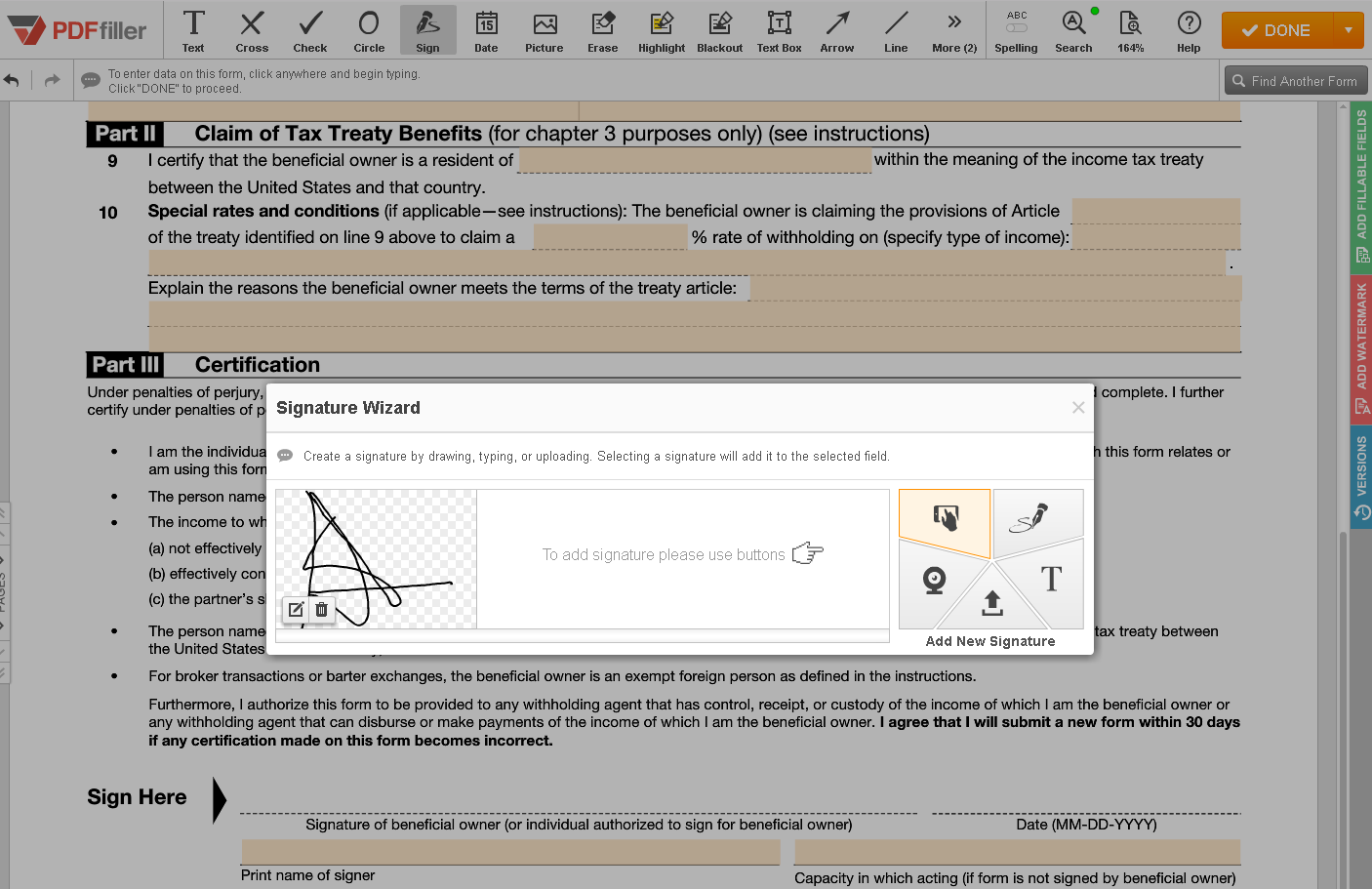Choose type signature option
Screen dimensions: 1372x889
pos(1051,580)
